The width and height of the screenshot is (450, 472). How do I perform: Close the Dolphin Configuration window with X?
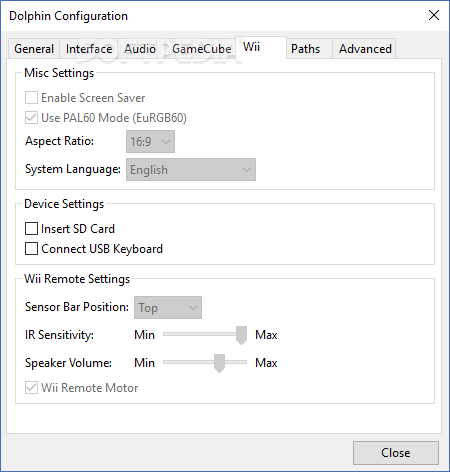pos(434,15)
